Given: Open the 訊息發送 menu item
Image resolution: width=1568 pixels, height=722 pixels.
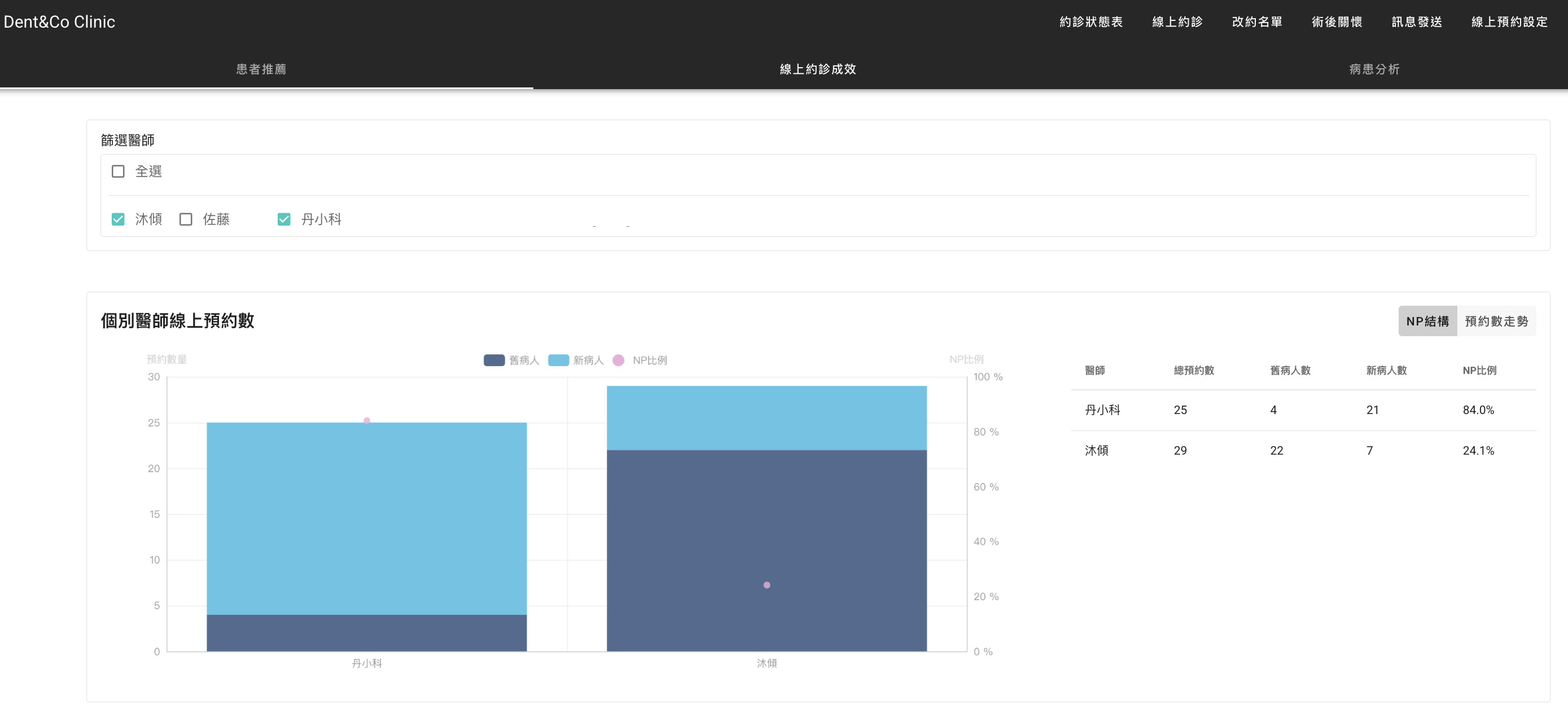Looking at the screenshot, I should coord(1416,22).
